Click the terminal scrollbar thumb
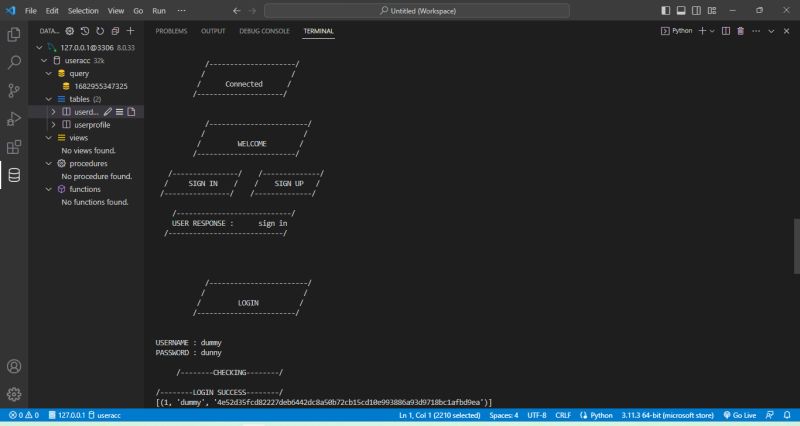This screenshot has height=426, width=800. pos(796,246)
